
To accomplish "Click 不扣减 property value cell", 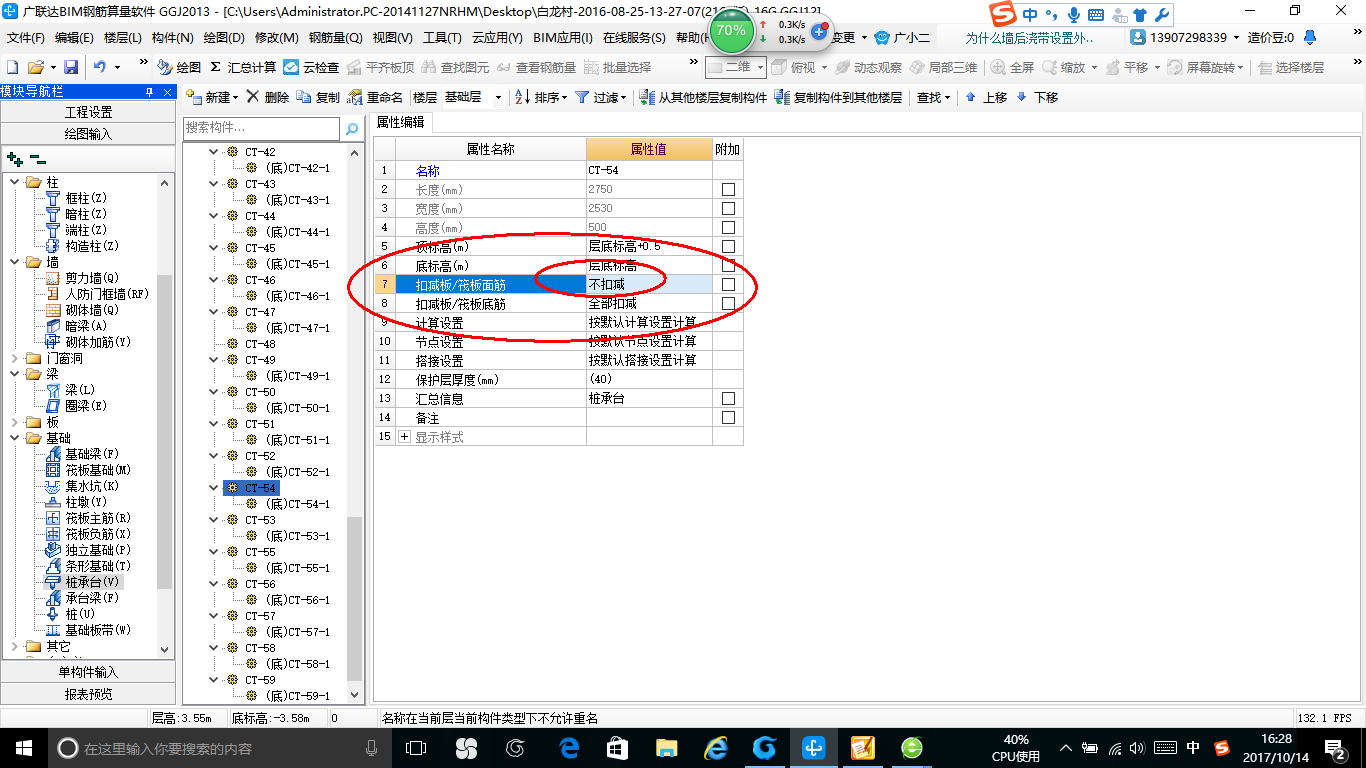I will point(649,284).
